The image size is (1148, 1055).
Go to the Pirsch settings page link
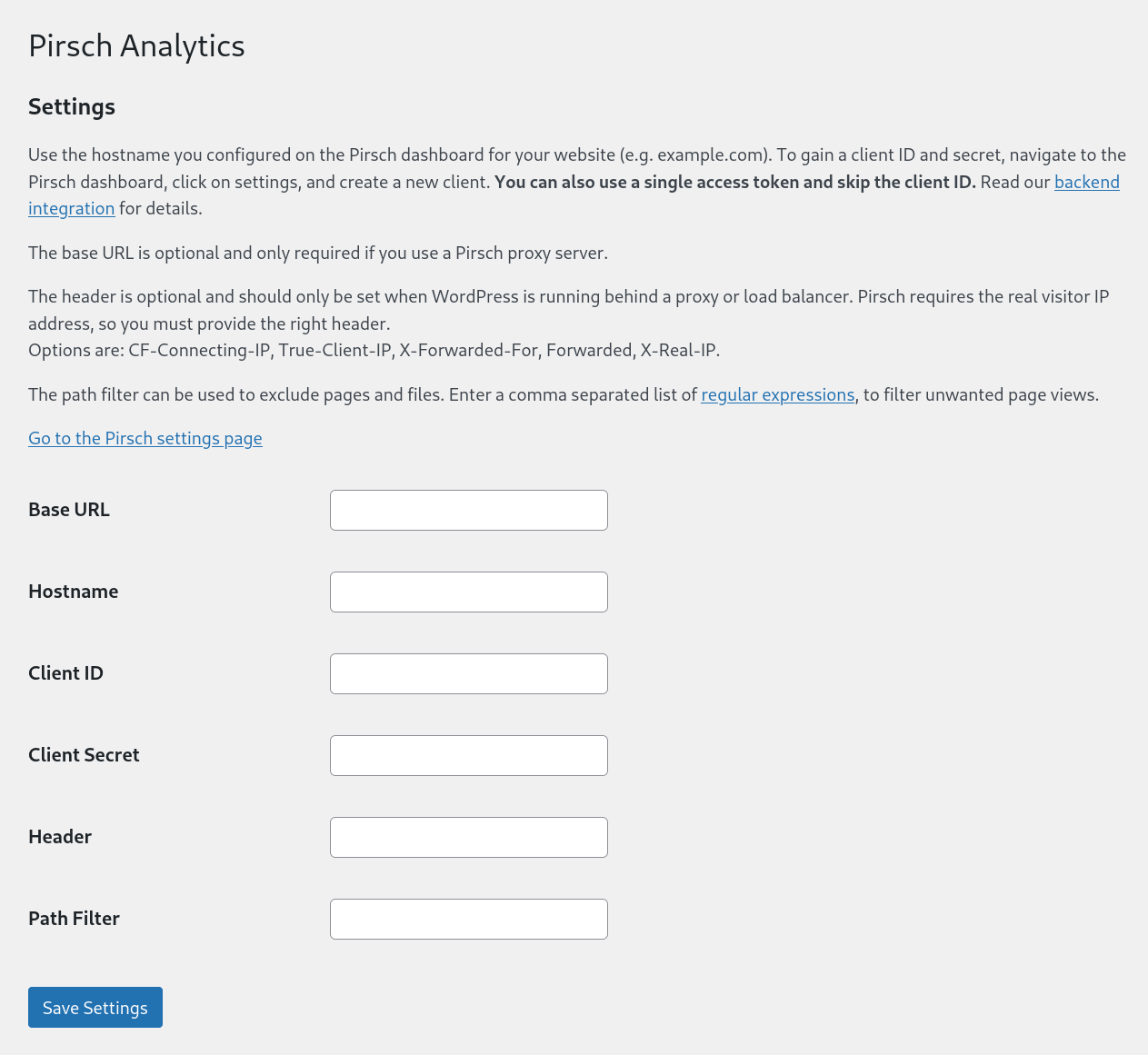pyautogui.click(x=145, y=438)
